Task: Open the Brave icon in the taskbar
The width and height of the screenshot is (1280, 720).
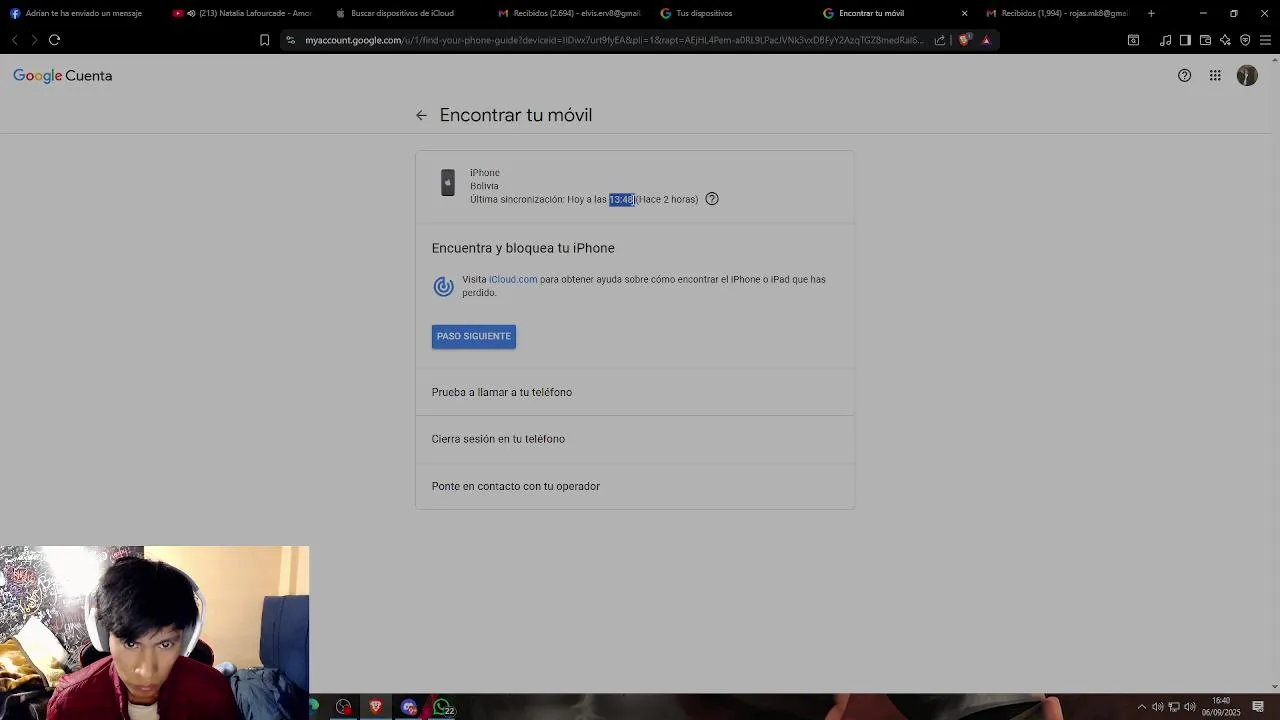Action: tap(376, 707)
